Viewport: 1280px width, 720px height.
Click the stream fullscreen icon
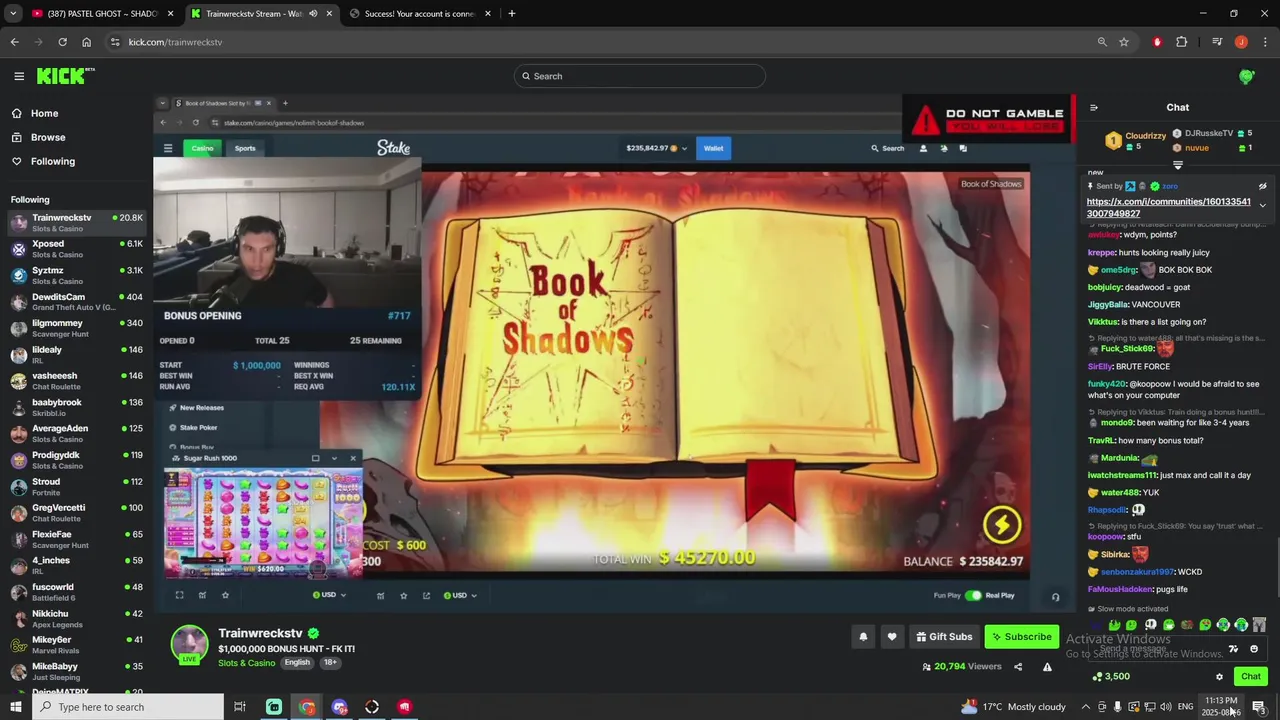[x=179, y=595]
